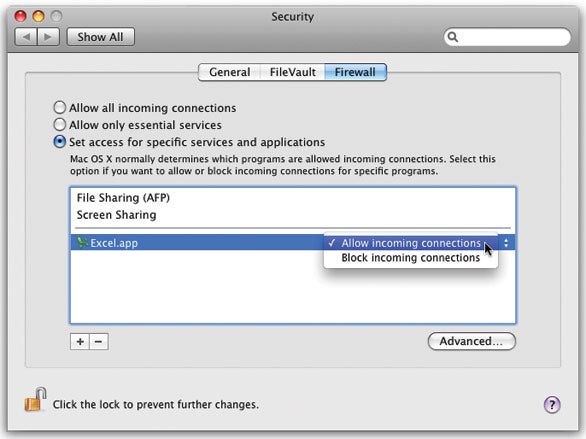Screen dimensions: 586x439
Task: Click the Excel.app application icon
Action: [x=82, y=243]
